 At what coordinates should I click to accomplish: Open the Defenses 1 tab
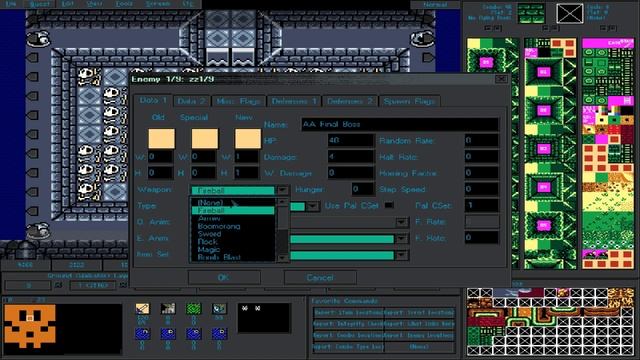click(x=294, y=101)
